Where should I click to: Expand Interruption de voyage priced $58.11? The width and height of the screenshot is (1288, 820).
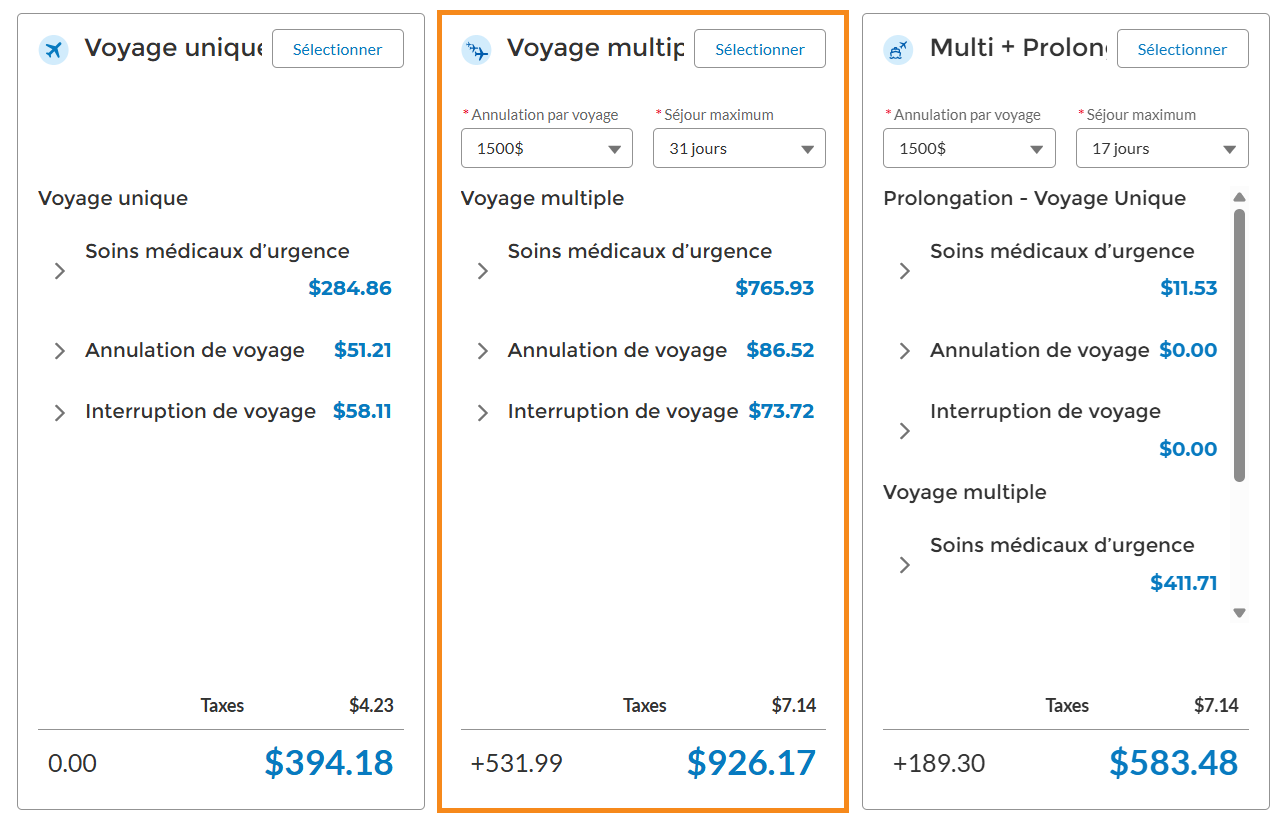[60, 412]
